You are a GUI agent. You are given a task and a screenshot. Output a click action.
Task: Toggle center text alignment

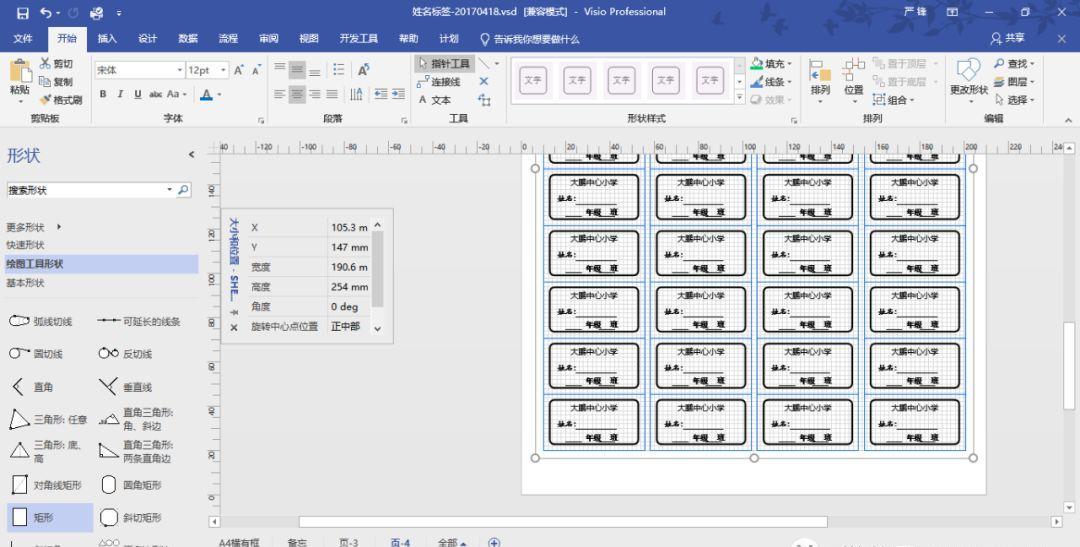point(297,94)
